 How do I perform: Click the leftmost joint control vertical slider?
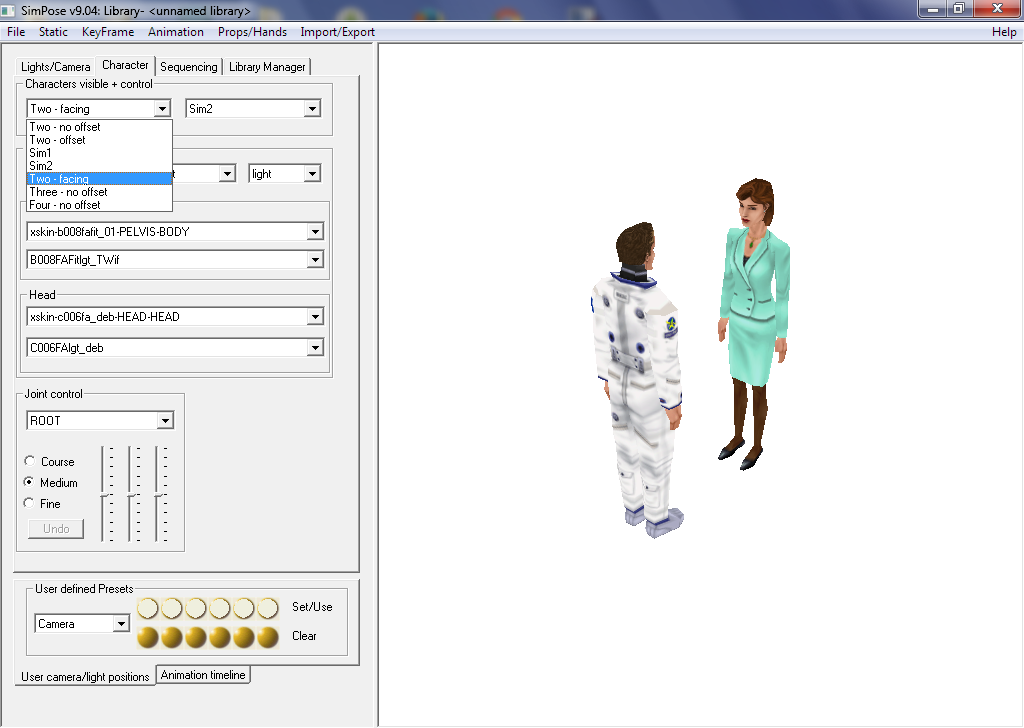click(x=103, y=492)
